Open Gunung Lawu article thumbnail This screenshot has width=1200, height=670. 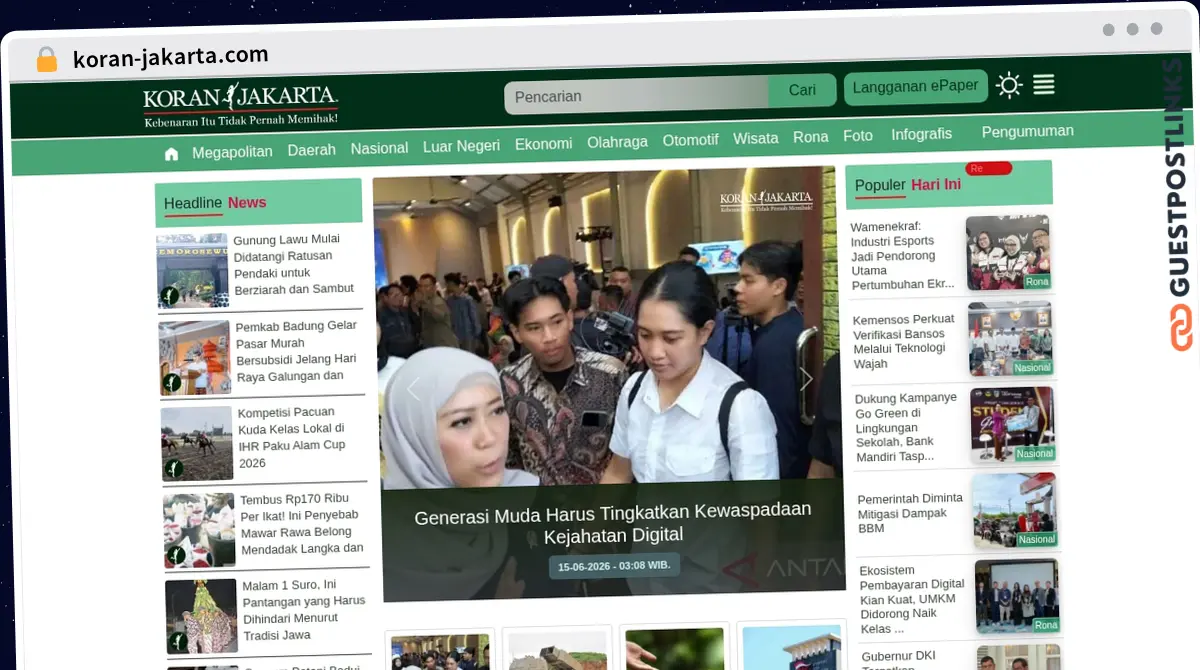coord(192,270)
